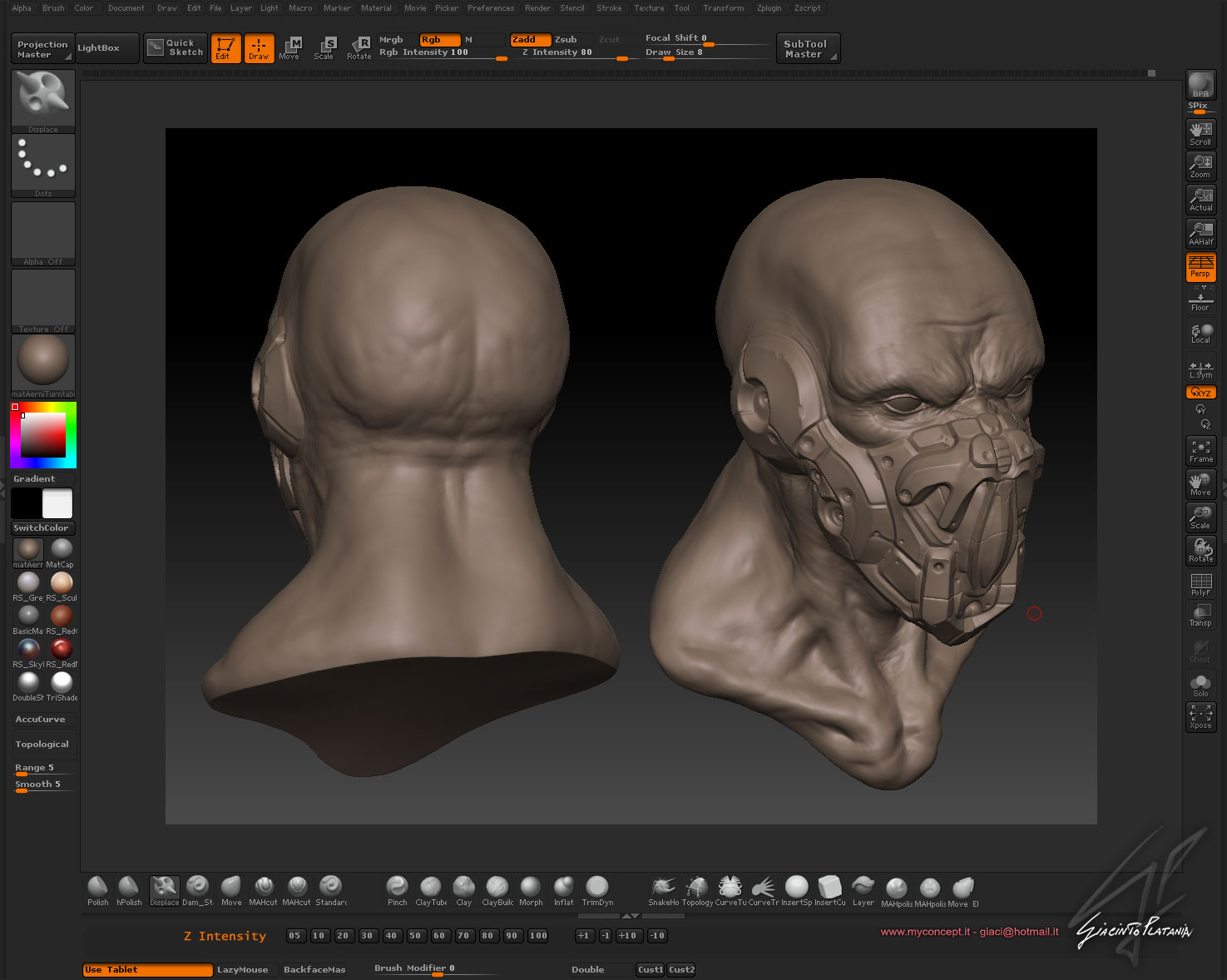This screenshot has height=980, width=1227.
Task: Open the Tool menu
Action: (681, 8)
